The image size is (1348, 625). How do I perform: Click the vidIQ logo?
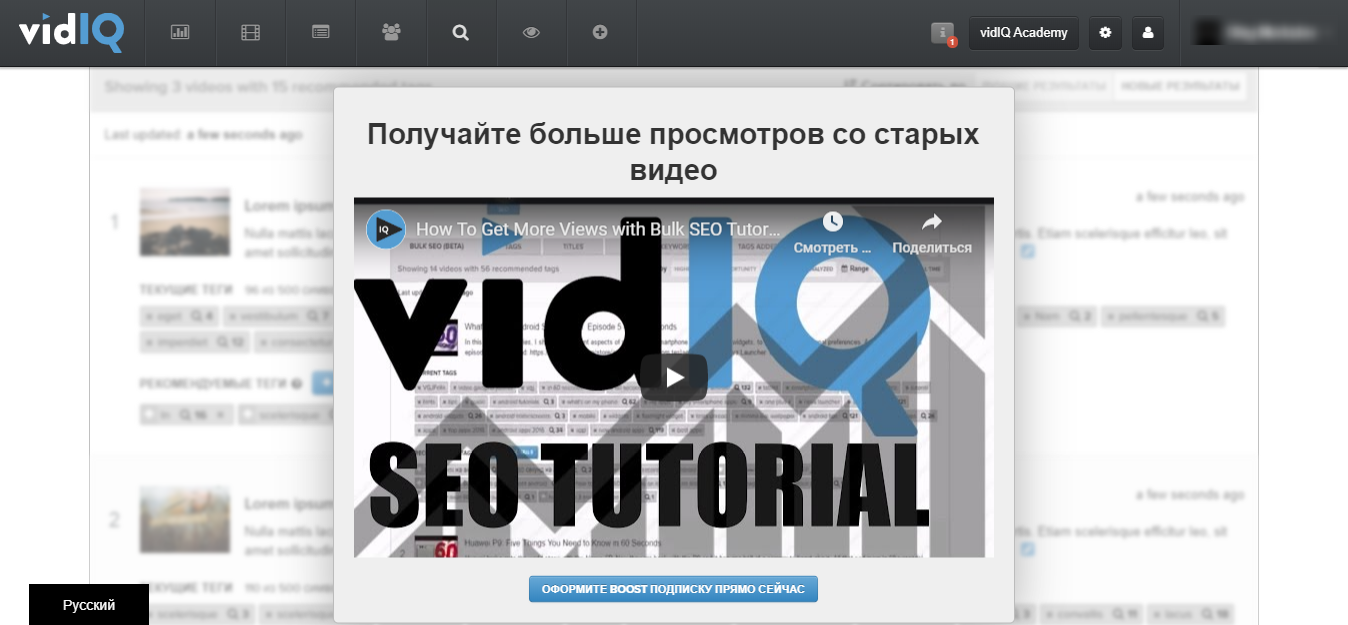coord(71,32)
